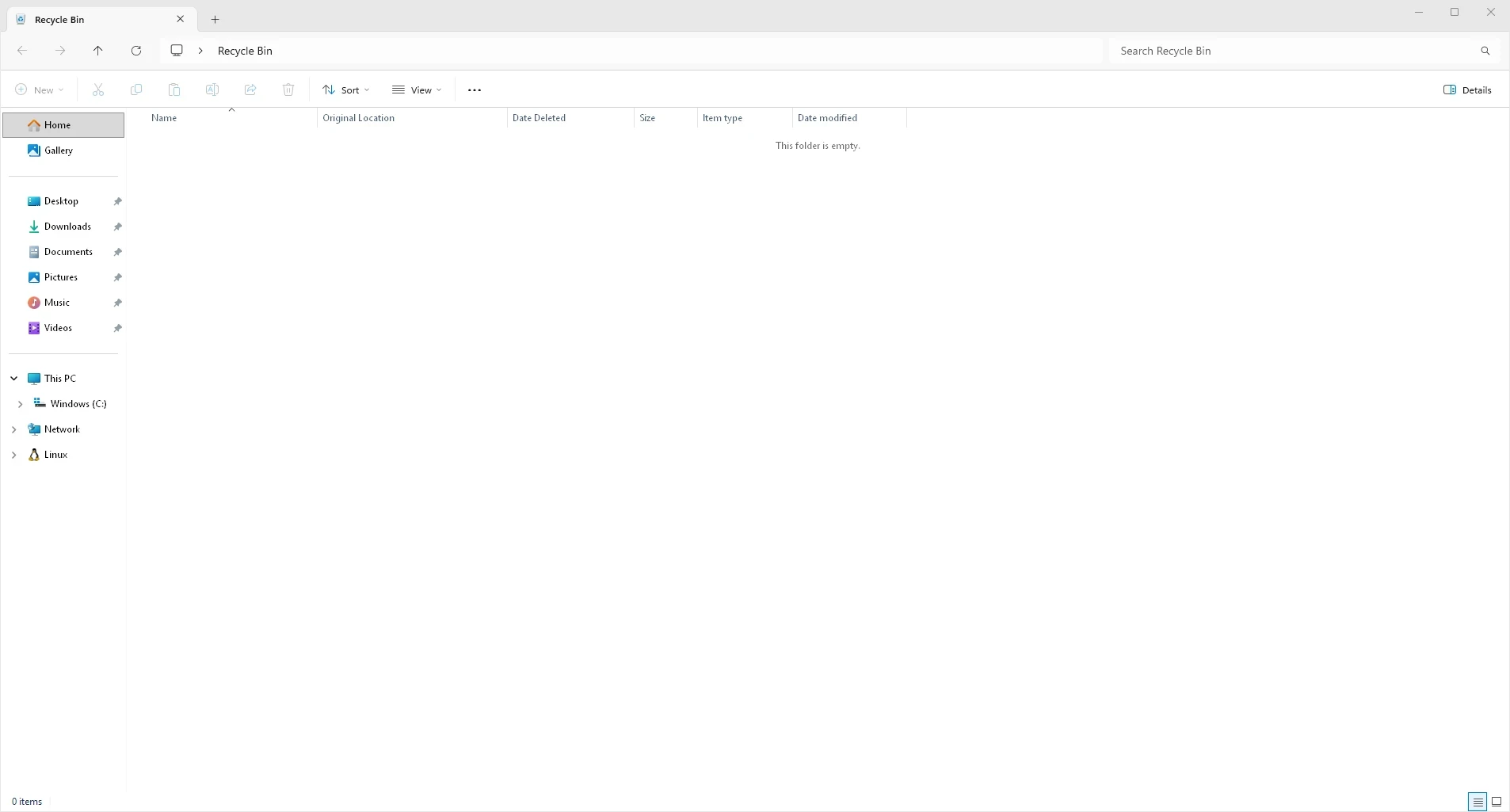
Task: Collapse the This PC tree node
Action: (x=13, y=379)
